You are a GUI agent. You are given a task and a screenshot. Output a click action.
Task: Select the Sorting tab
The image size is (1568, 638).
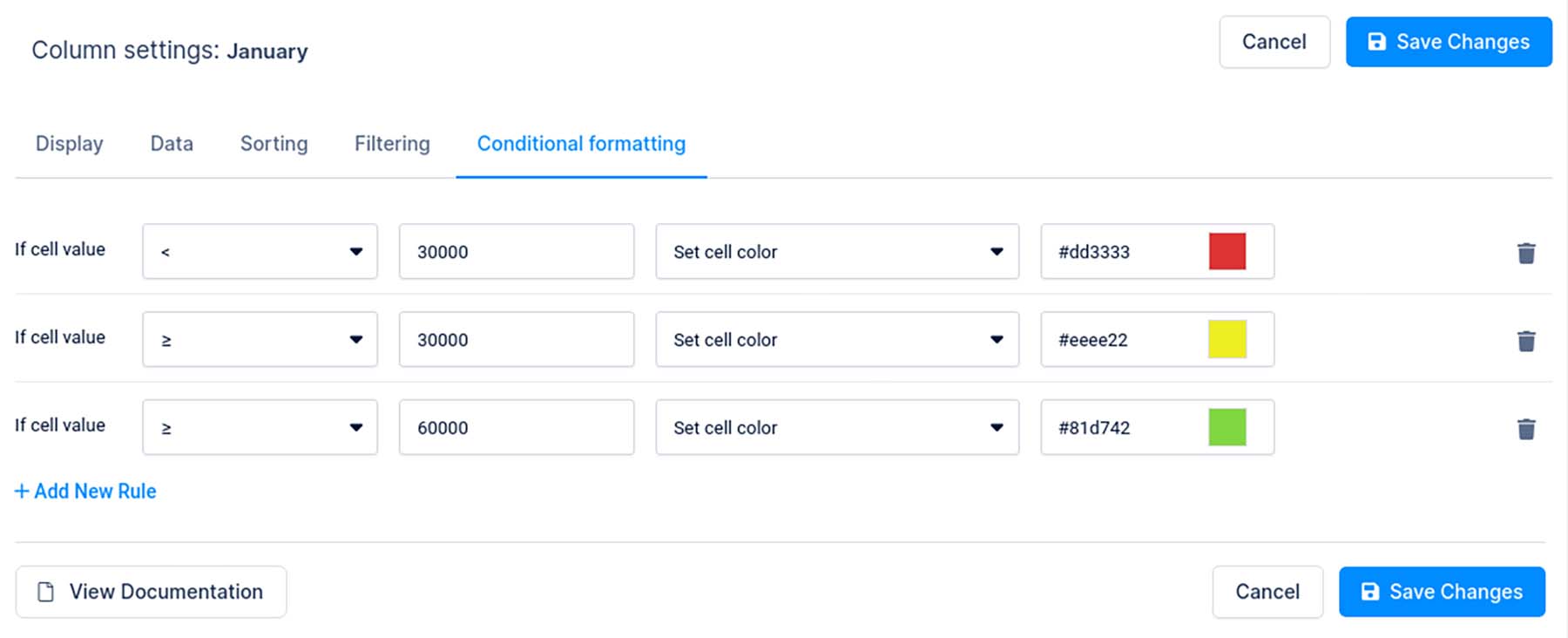click(x=274, y=144)
